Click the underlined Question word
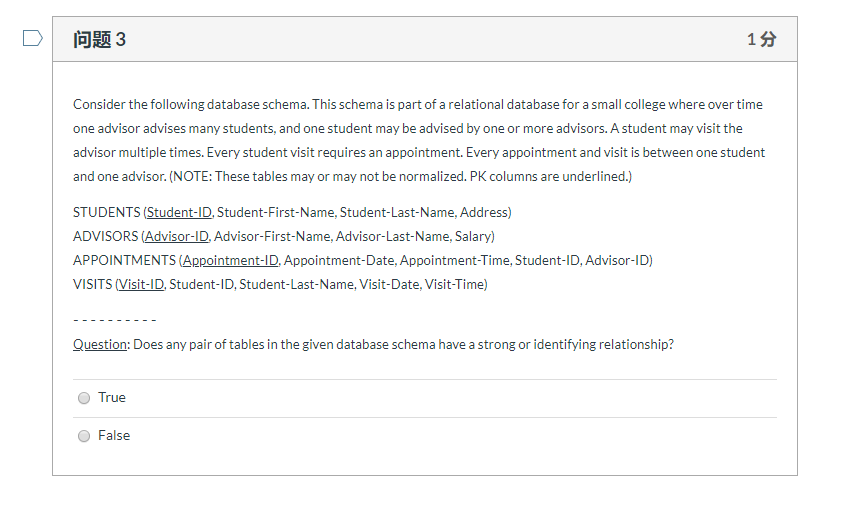The height and width of the screenshot is (507, 868). click(100, 344)
